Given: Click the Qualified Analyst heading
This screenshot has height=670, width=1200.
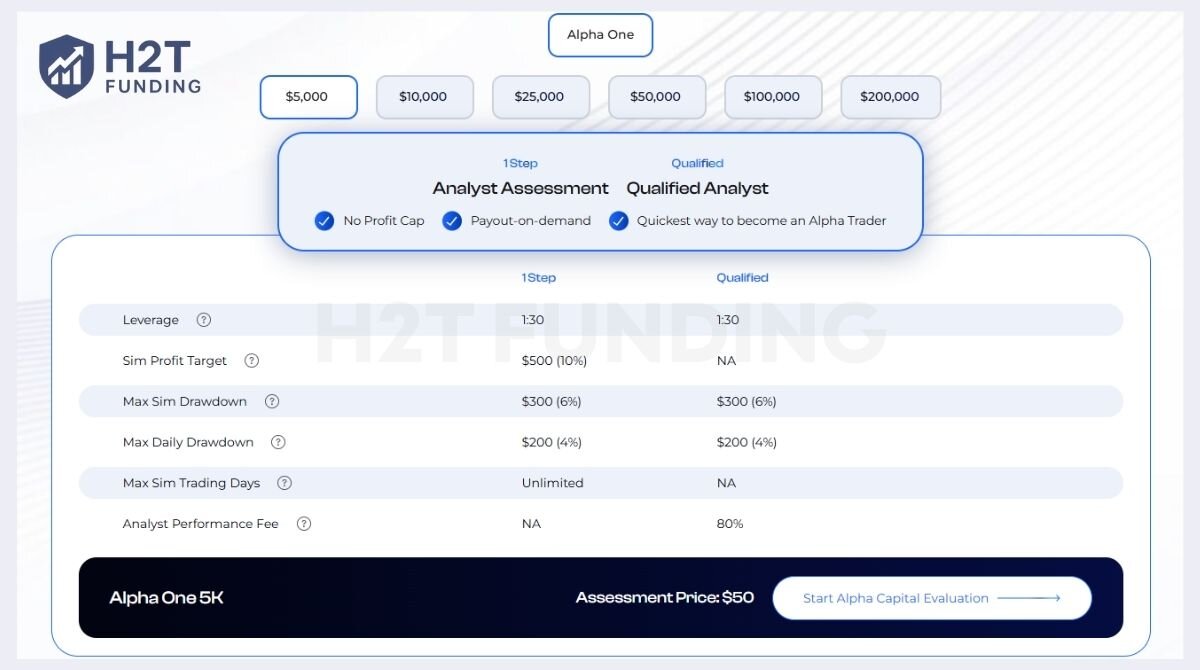Looking at the screenshot, I should pos(697,188).
